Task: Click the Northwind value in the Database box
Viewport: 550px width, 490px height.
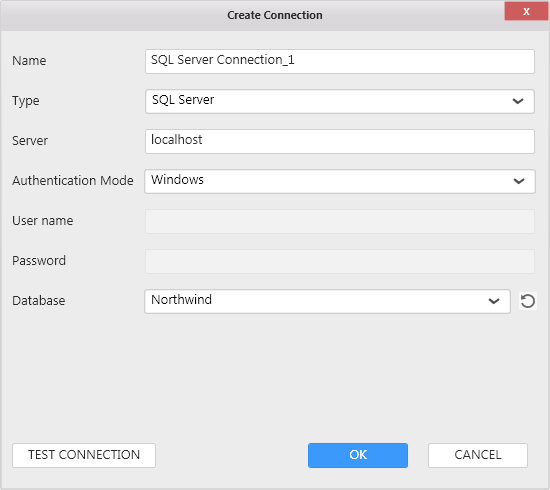Action: 181,300
